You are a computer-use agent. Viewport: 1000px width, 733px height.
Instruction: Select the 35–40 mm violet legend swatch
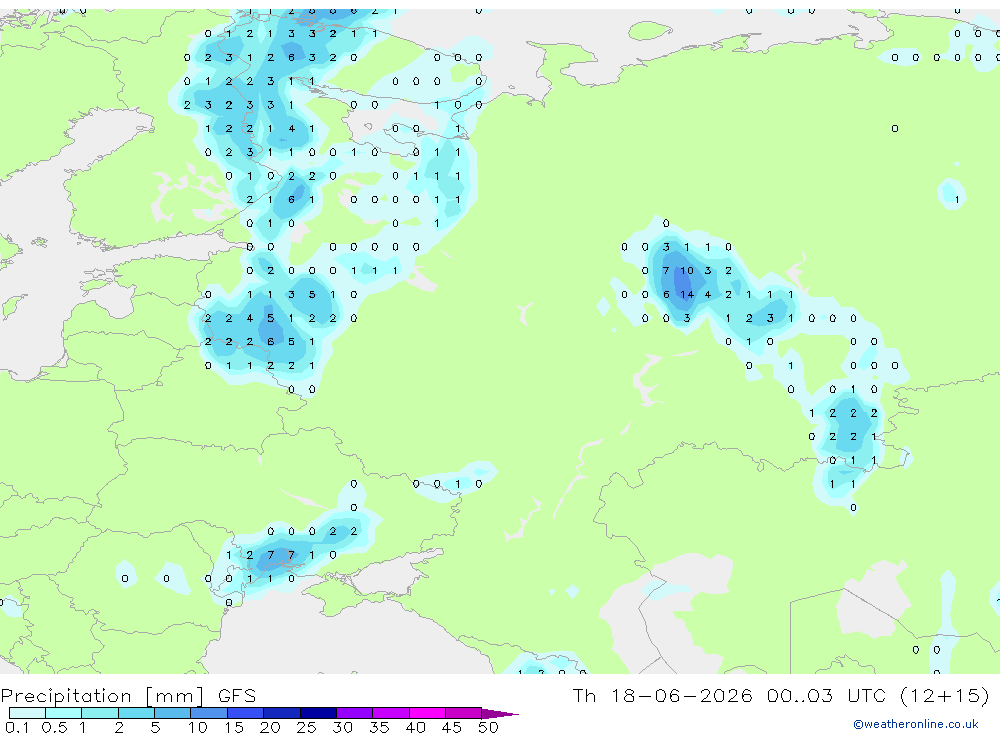pyautogui.click(x=391, y=713)
